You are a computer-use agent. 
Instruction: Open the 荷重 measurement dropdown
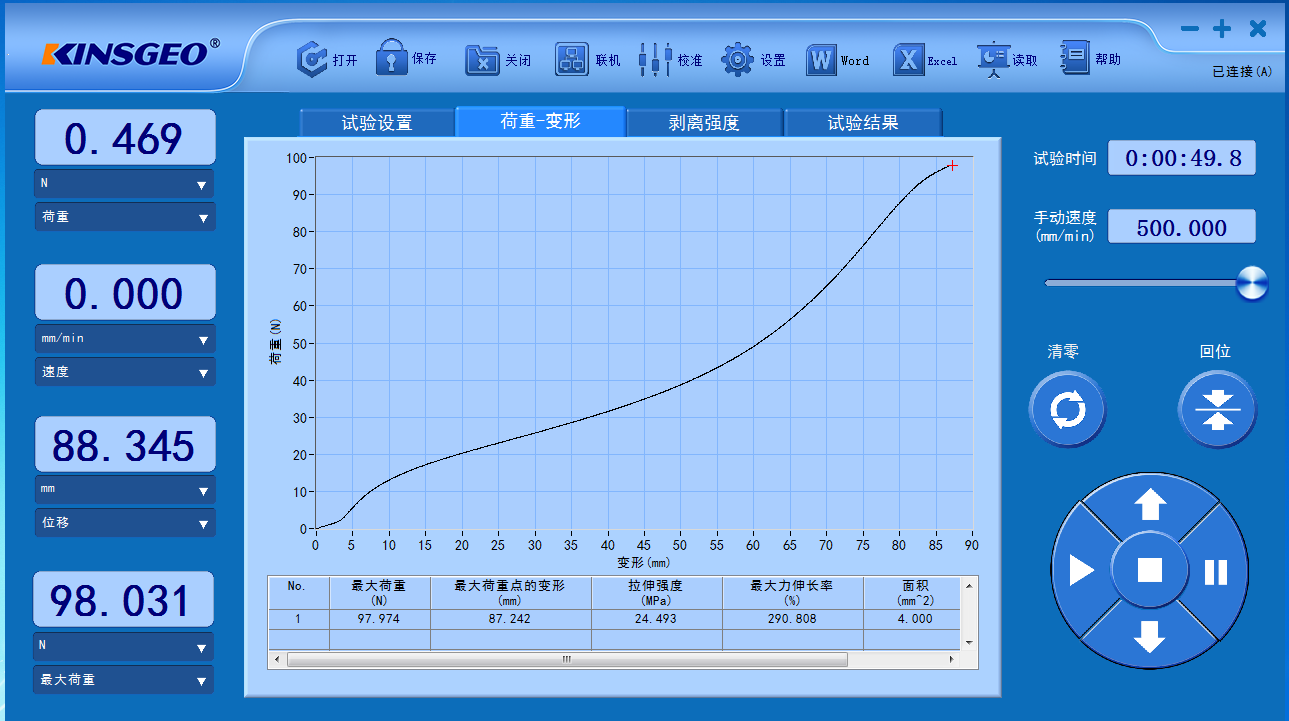pos(124,216)
